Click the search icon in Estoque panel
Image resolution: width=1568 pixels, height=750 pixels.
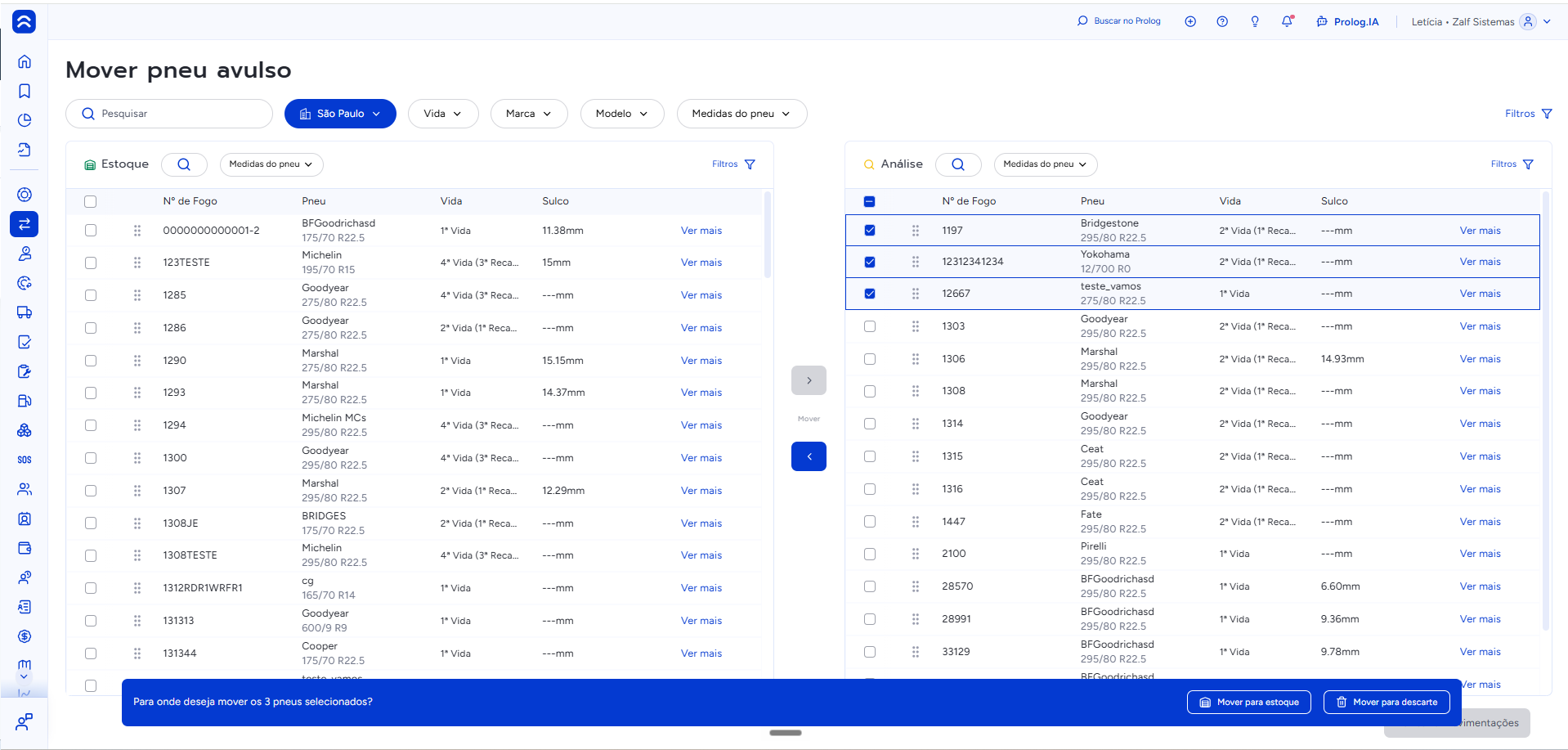pyautogui.click(x=184, y=164)
